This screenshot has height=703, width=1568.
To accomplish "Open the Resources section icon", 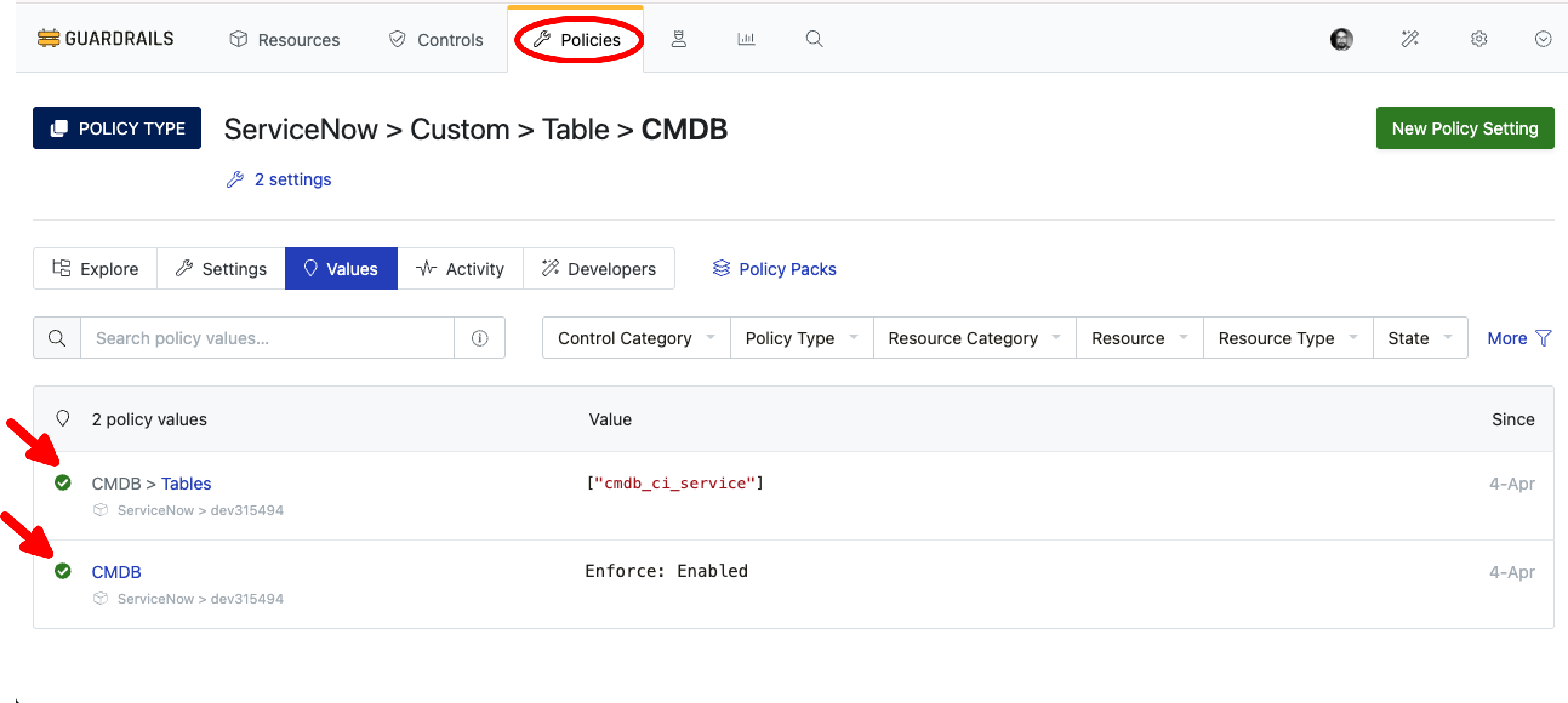I will click(239, 39).
